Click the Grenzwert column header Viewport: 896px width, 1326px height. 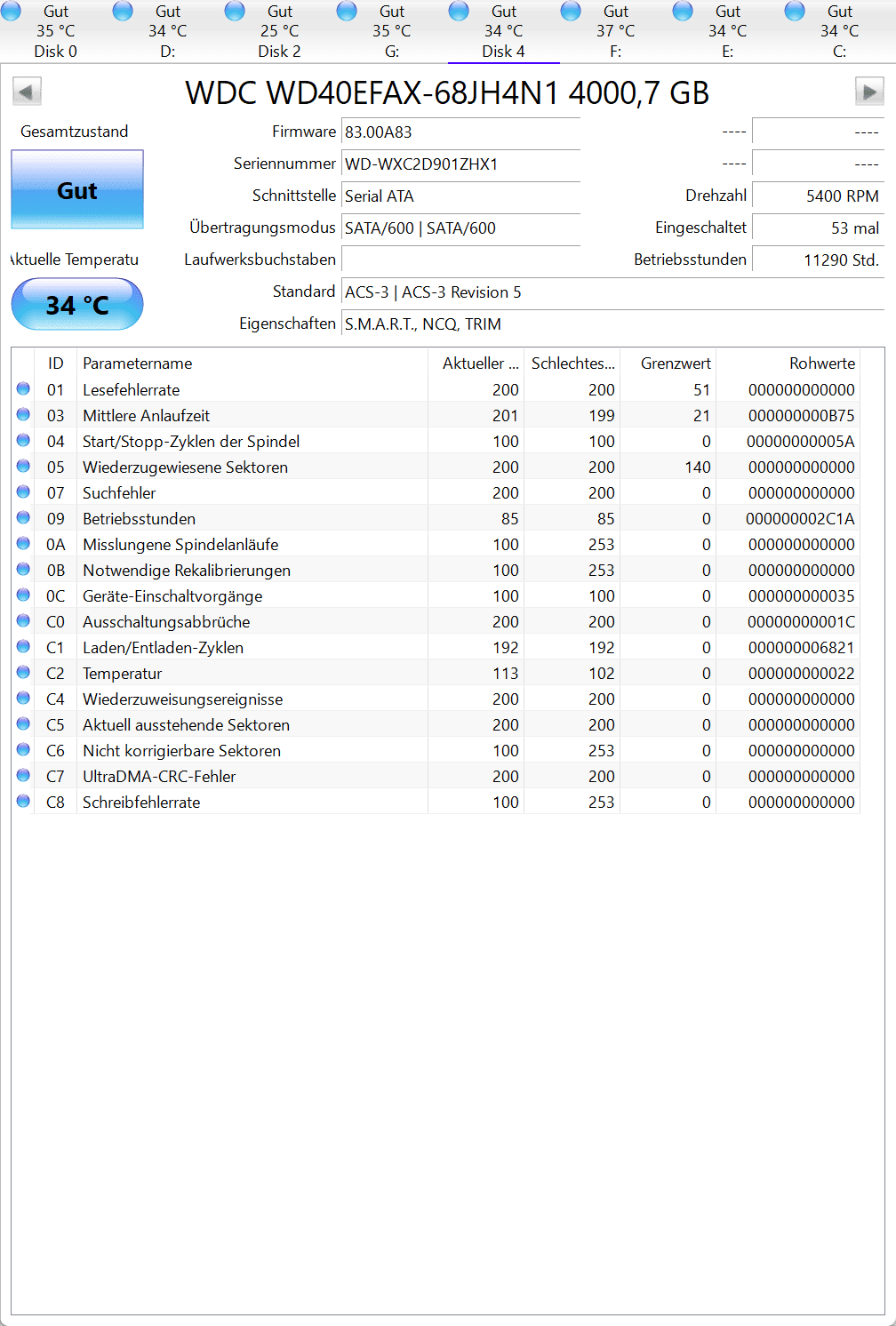(x=668, y=363)
